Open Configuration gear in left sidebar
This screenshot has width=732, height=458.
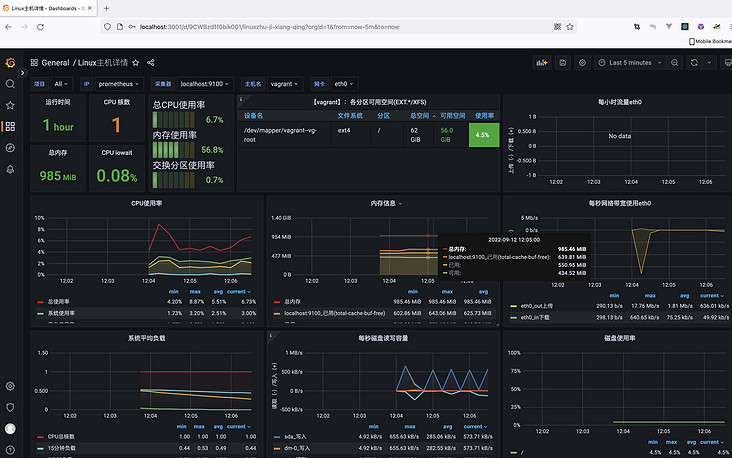tap(10, 386)
